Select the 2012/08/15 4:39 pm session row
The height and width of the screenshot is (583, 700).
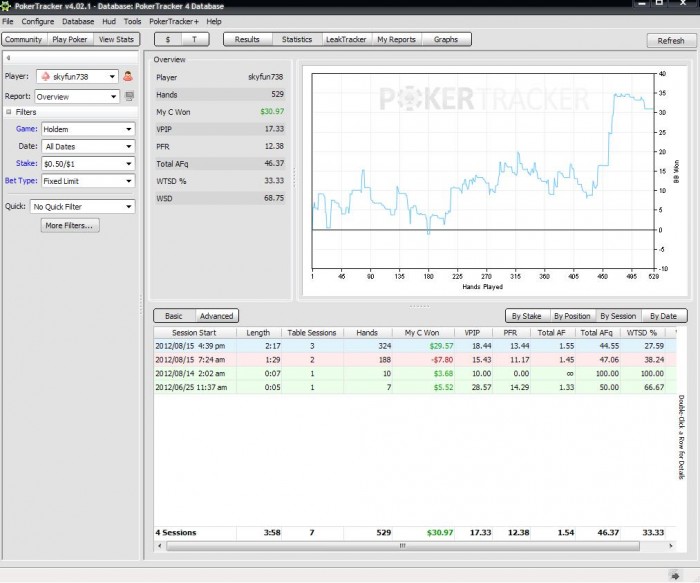[x=415, y=346]
